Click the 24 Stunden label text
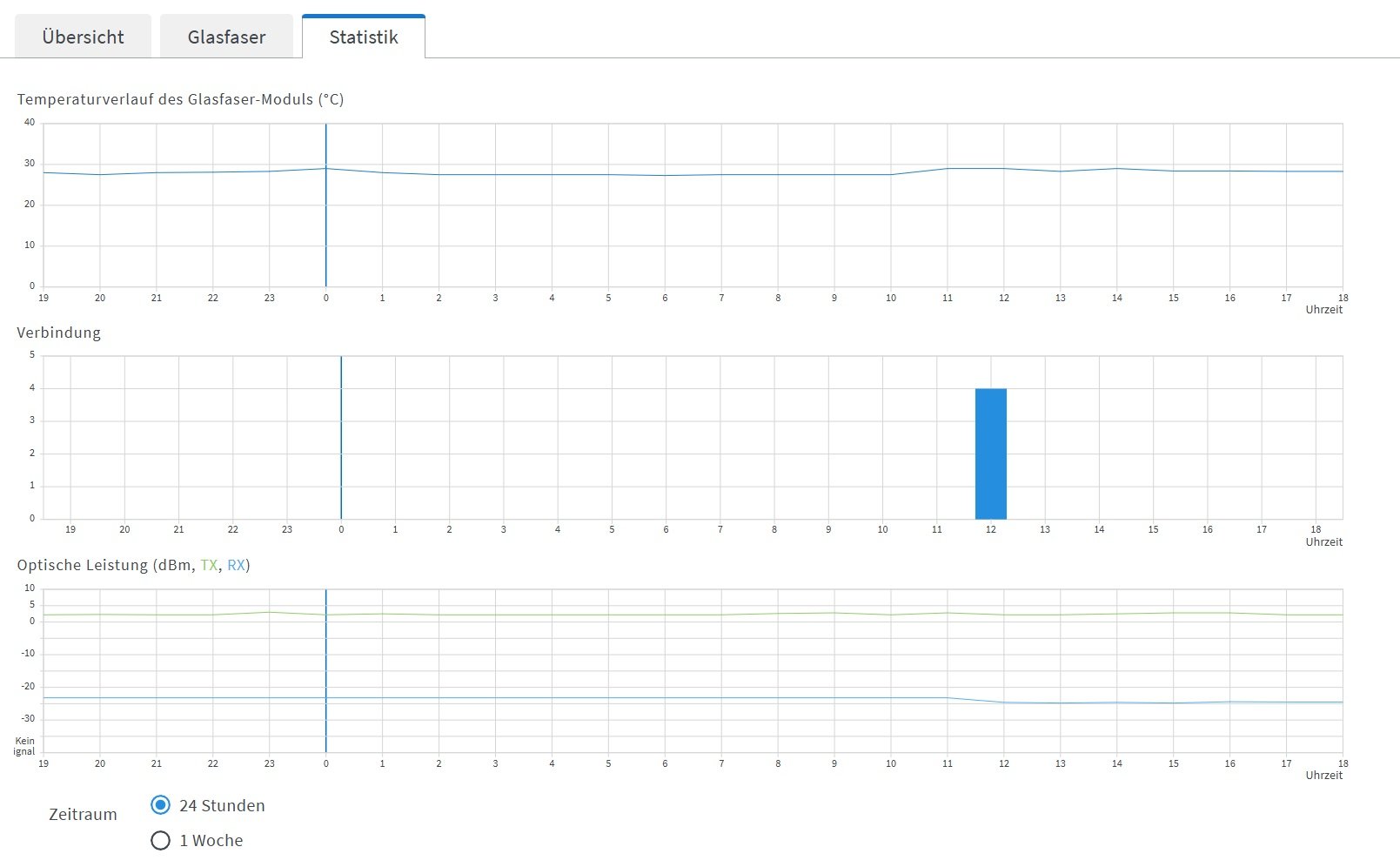The height and width of the screenshot is (867, 1400). tap(222, 806)
